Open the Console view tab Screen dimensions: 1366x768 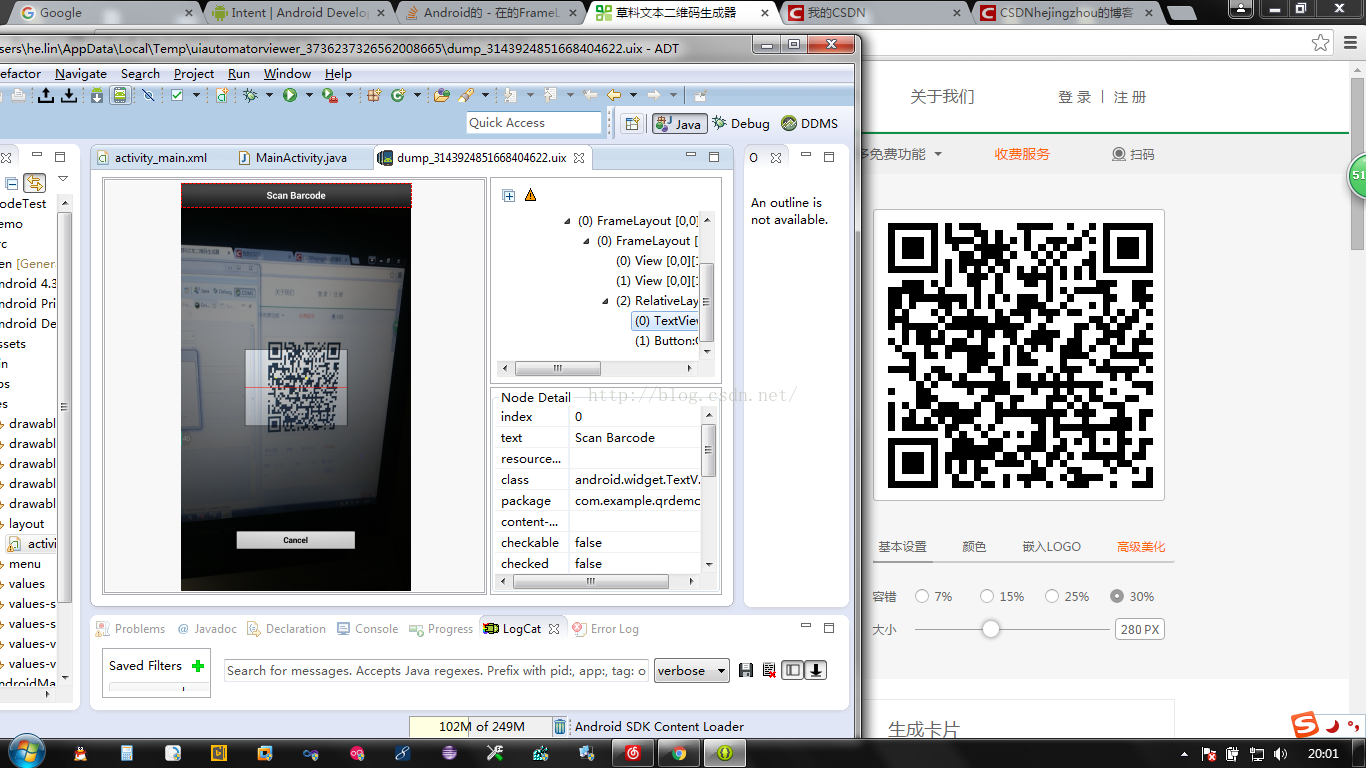(x=368, y=629)
